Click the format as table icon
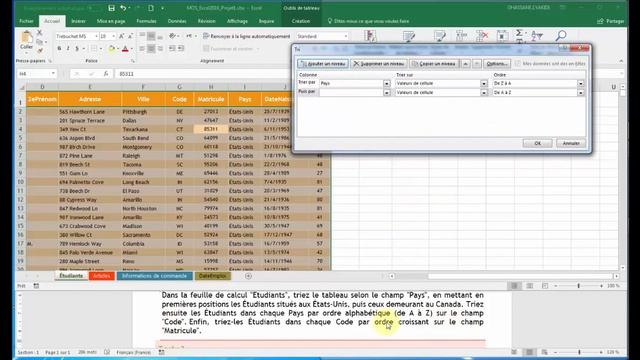The image size is (640, 360). pos(409,37)
